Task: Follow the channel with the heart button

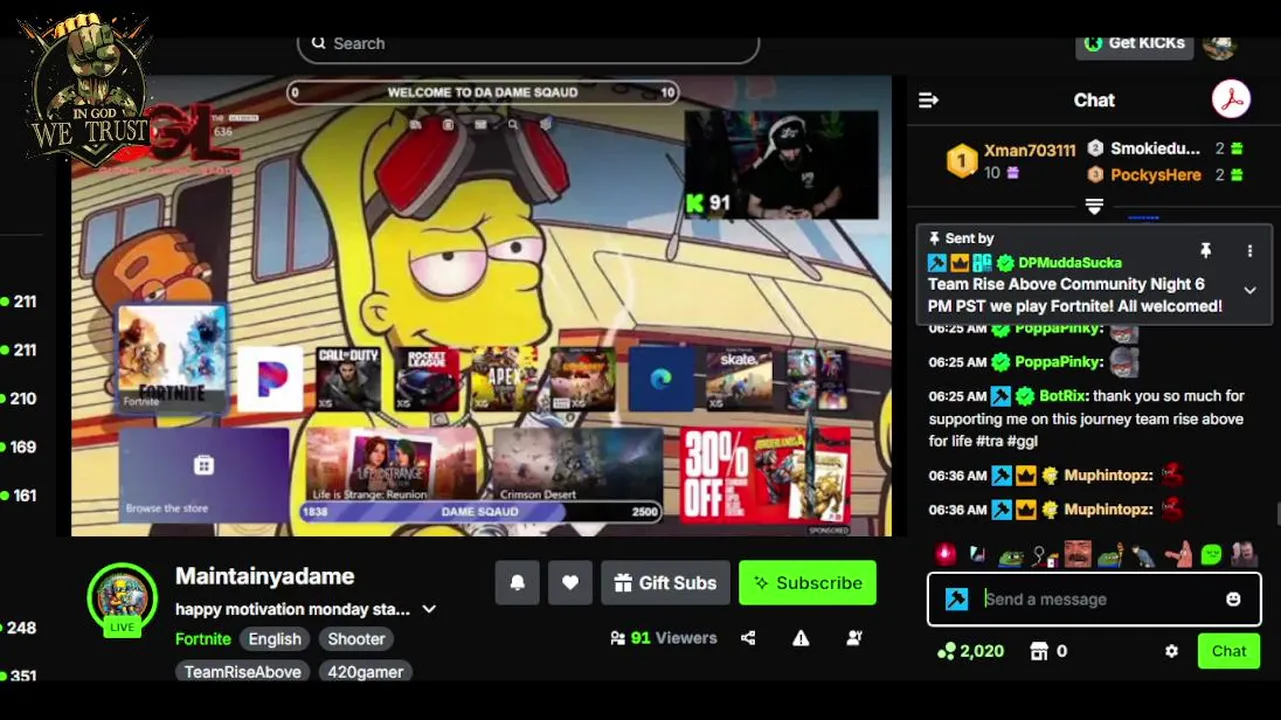Action: point(570,583)
